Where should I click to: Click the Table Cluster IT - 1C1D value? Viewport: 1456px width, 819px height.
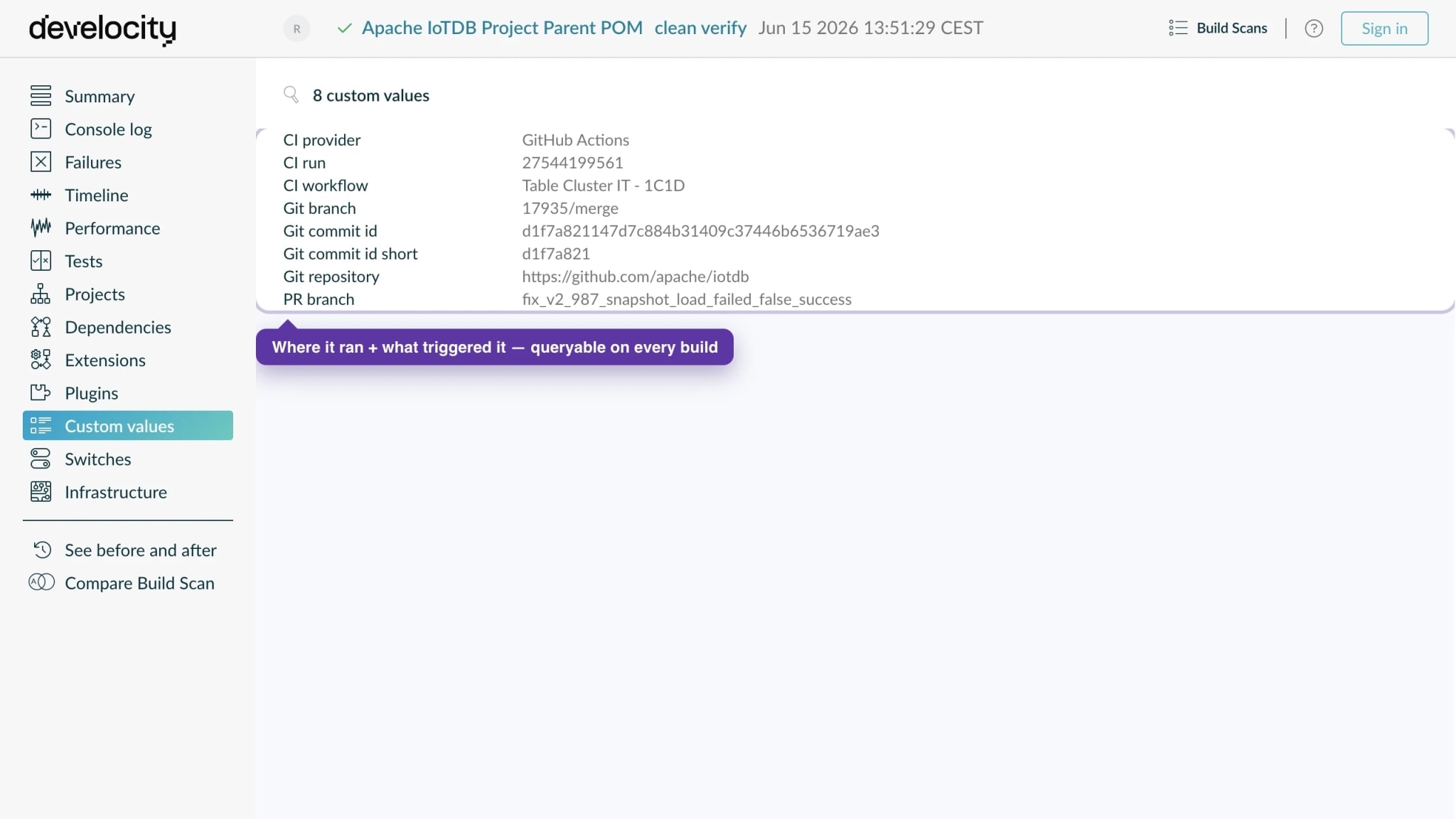click(x=603, y=185)
